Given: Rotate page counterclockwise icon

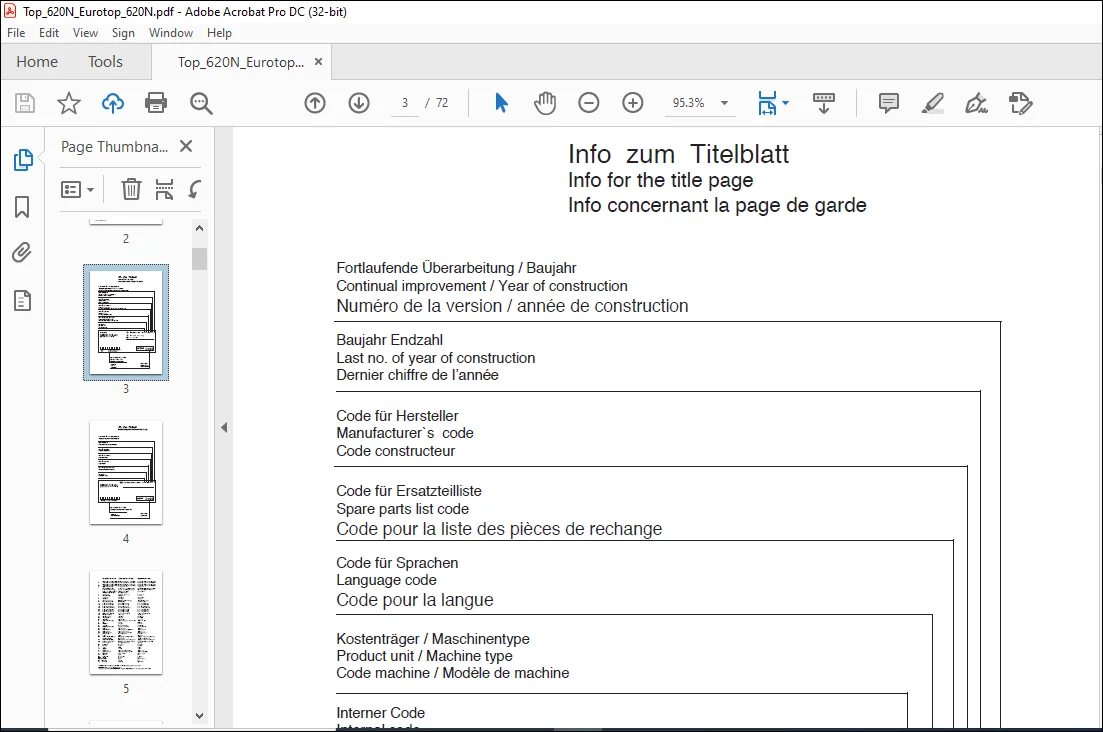Looking at the screenshot, I should (194, 189).
